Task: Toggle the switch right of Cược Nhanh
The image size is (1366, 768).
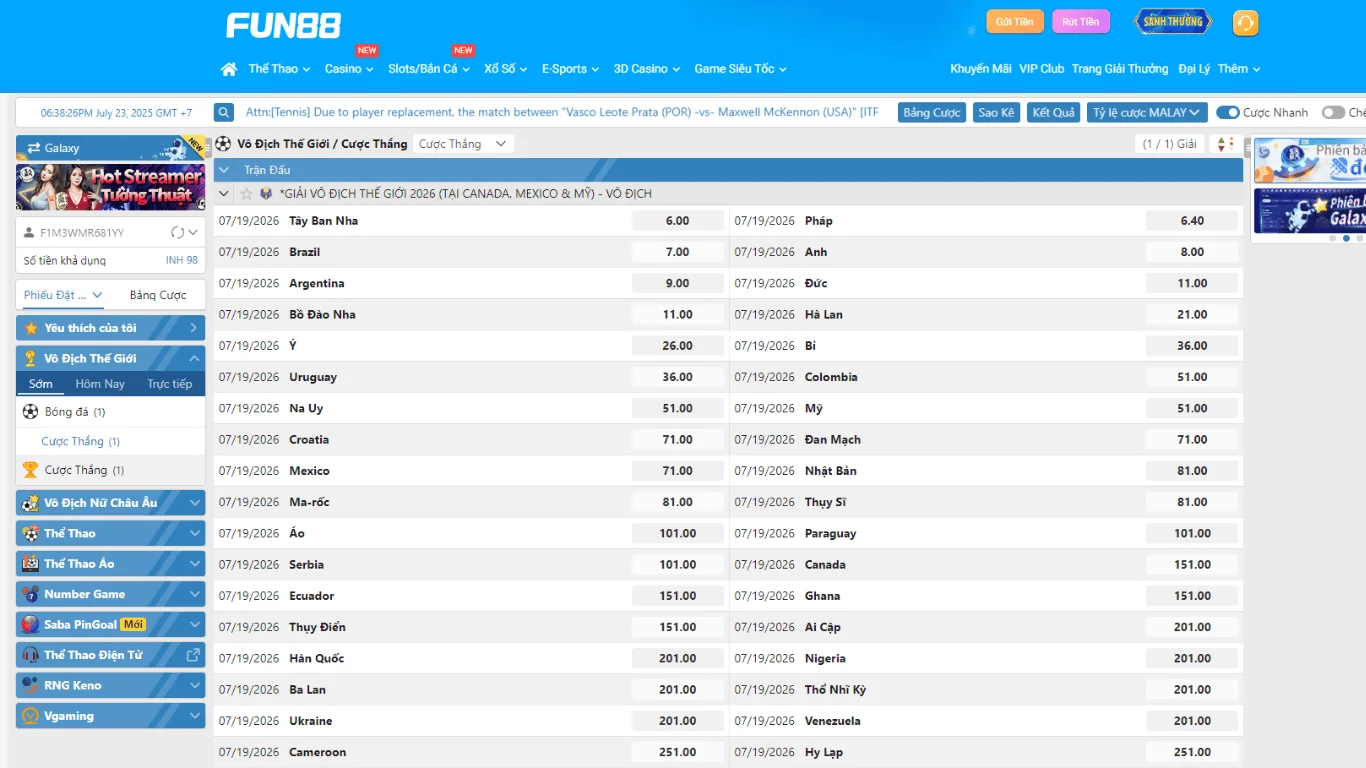Action: coord(1332,113)
